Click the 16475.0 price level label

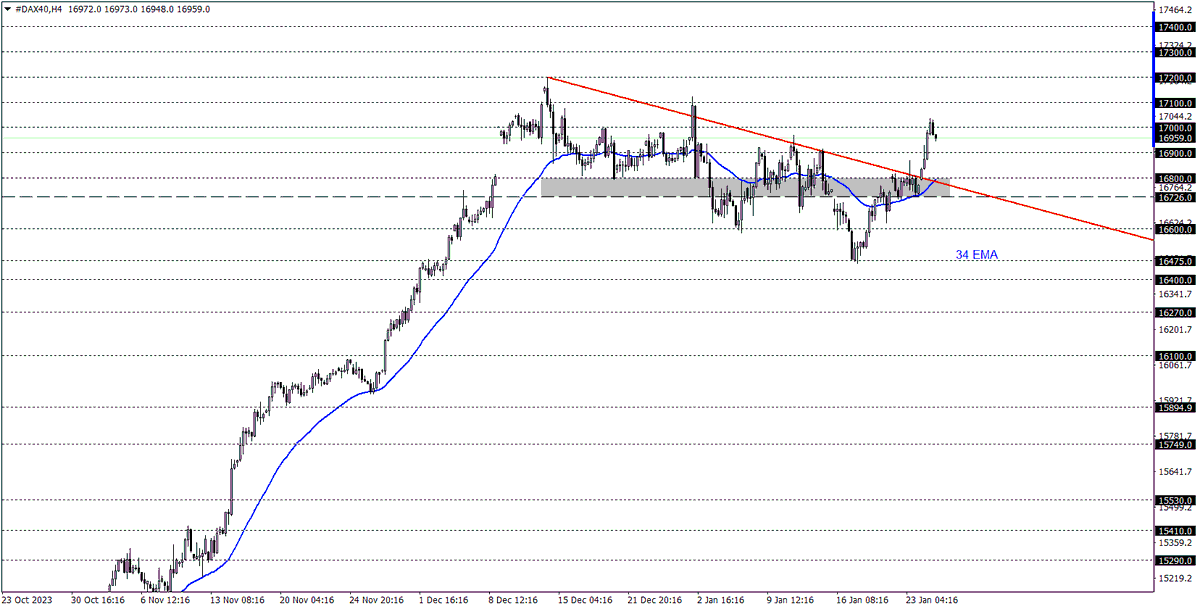tap(1174, 262)
